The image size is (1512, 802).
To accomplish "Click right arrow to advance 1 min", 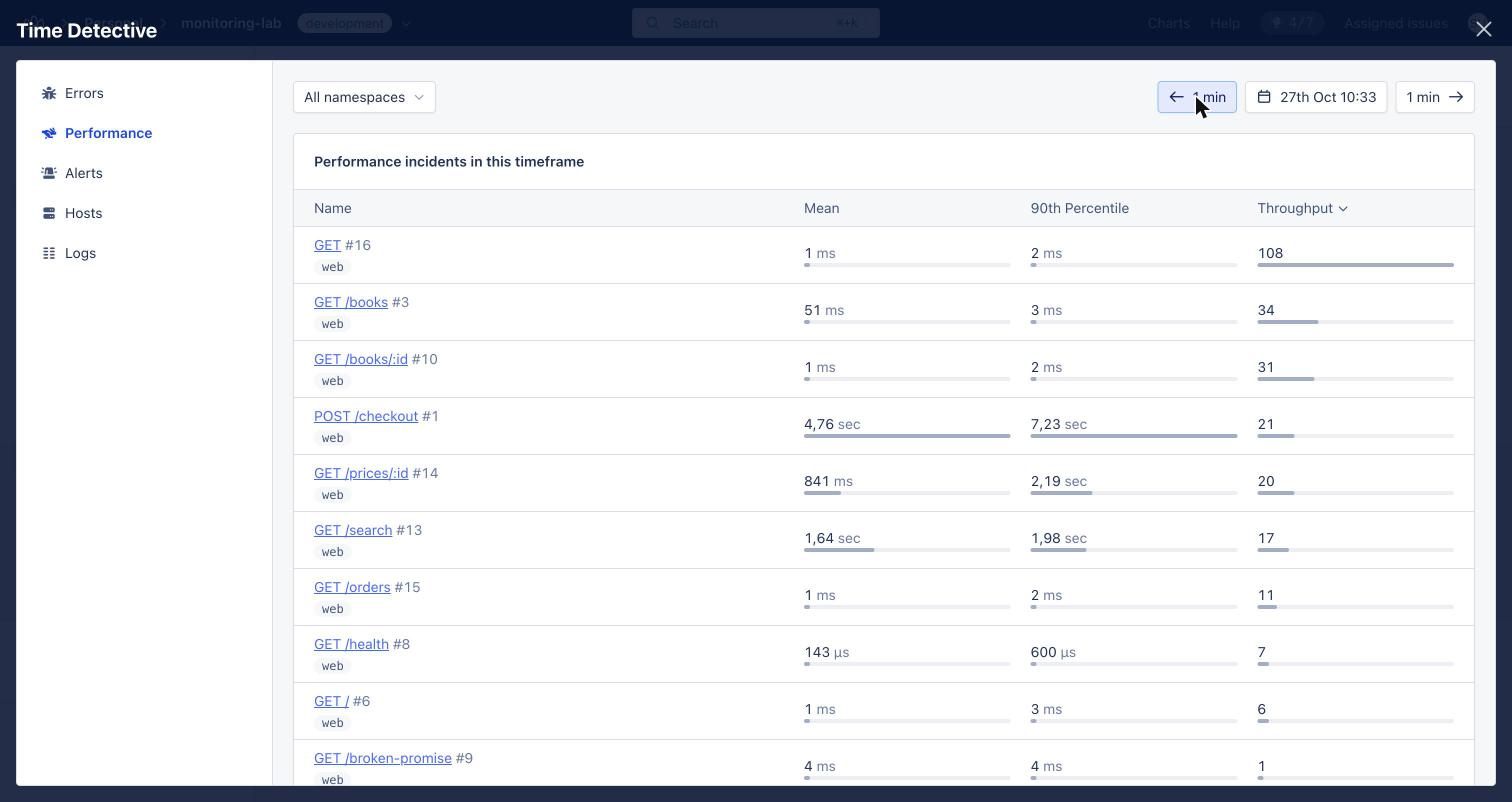I will click(x=1456, y=97).
